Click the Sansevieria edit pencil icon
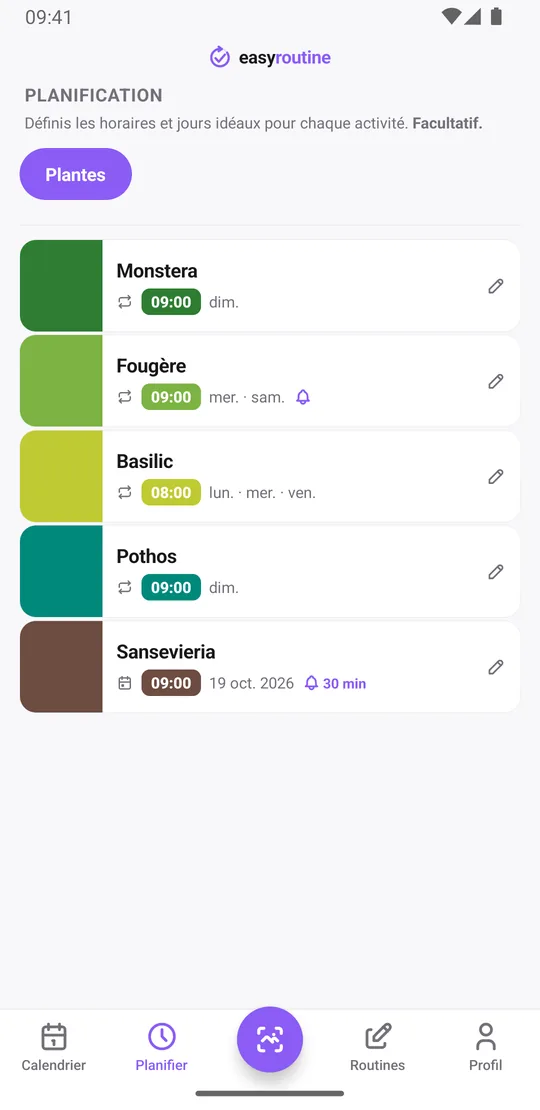 pyautogui.click(x=495, y=667)
